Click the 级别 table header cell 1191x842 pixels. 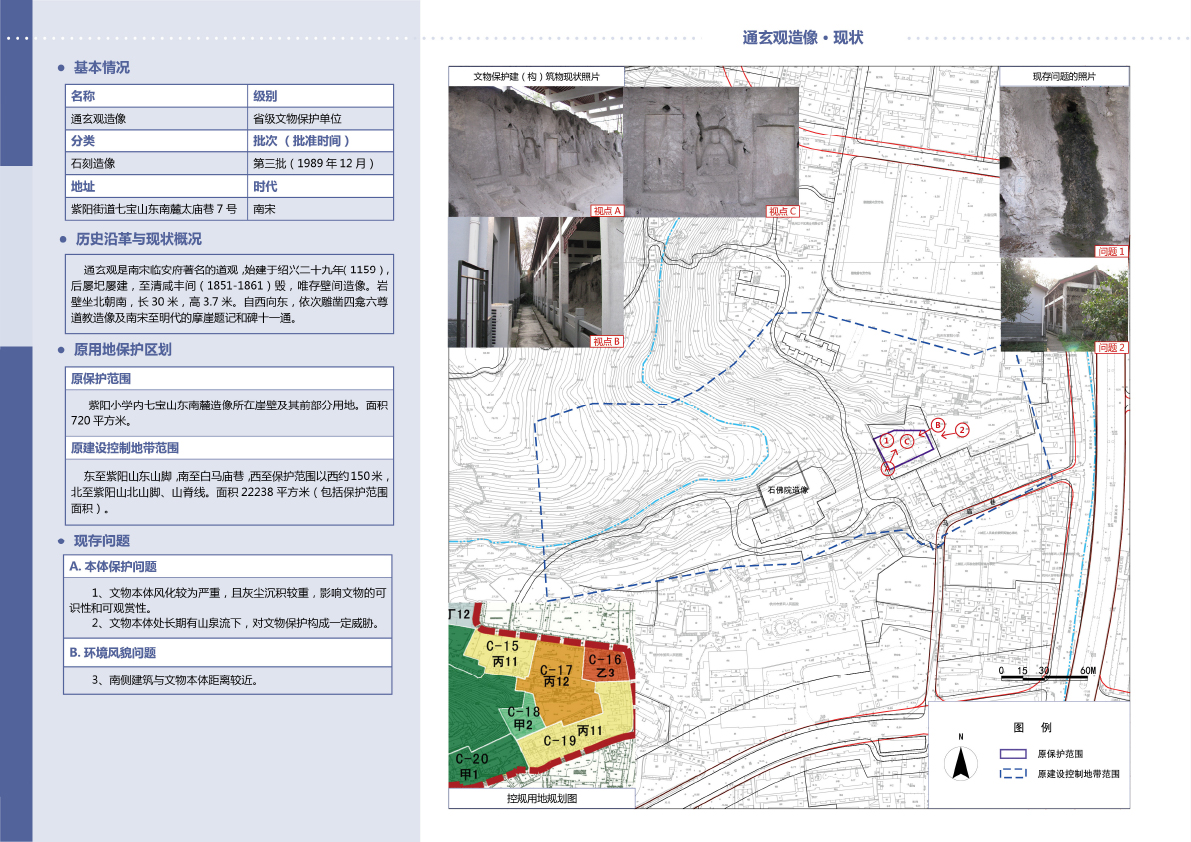click(x=321, y=96)
